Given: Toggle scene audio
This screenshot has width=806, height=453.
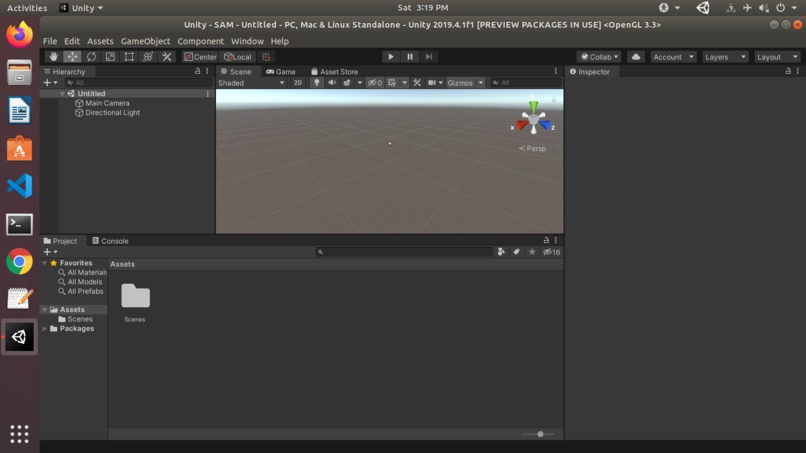Looking at the screenshot, I should (x=332, y=83).
